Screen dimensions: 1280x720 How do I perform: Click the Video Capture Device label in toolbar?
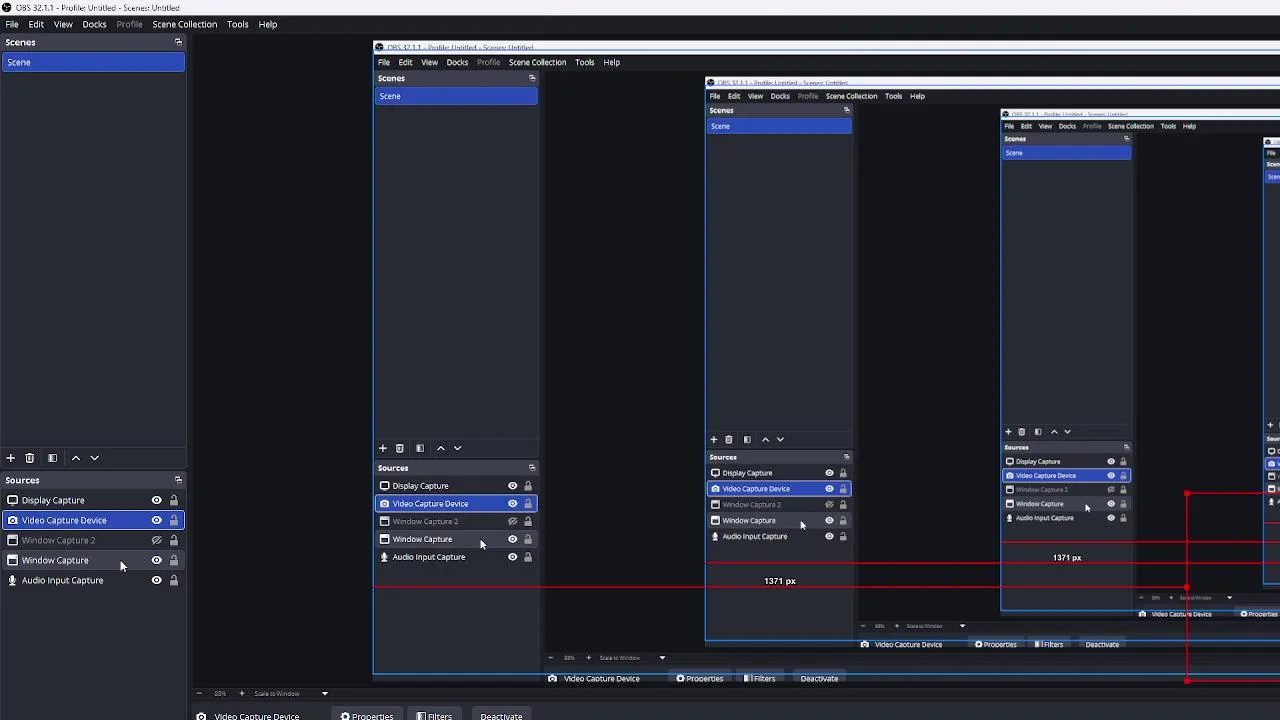click(x=256, y=716)
